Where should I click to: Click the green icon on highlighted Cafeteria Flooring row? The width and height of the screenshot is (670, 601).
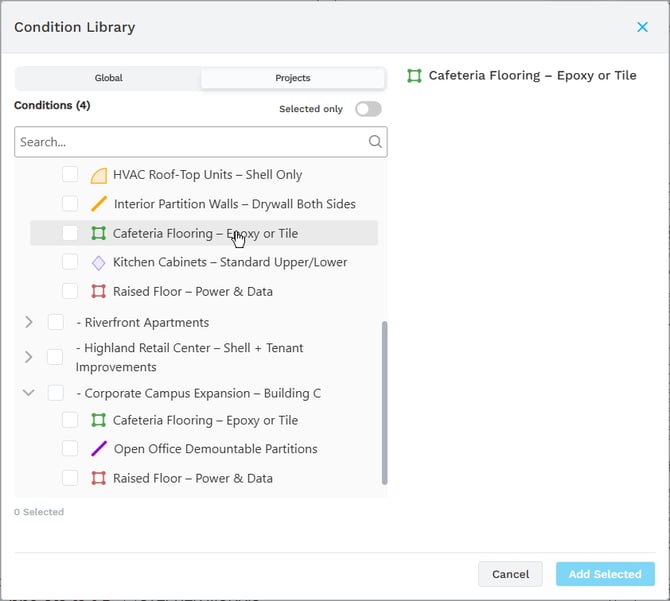point(98,234)
